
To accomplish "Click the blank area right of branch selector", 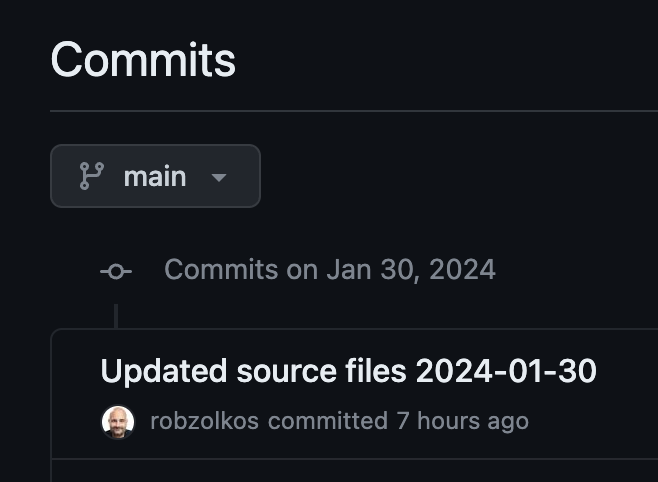I will tap(450, 176).
